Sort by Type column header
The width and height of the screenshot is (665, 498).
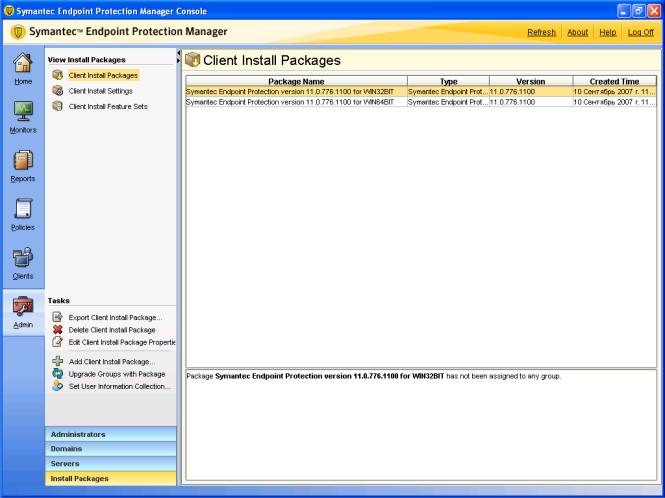point(448,81)
